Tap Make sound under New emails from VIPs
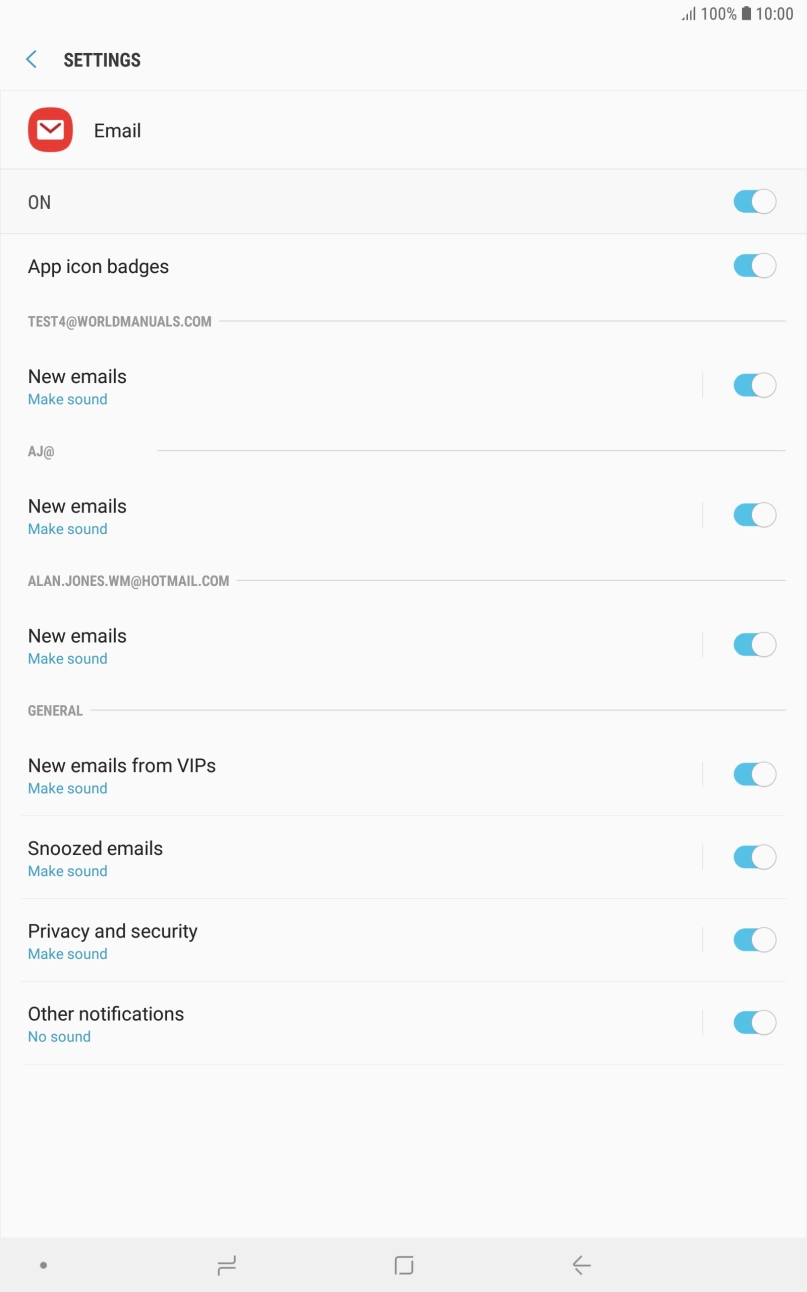Viewport: 807px width, 1292px height. (67, 789)
